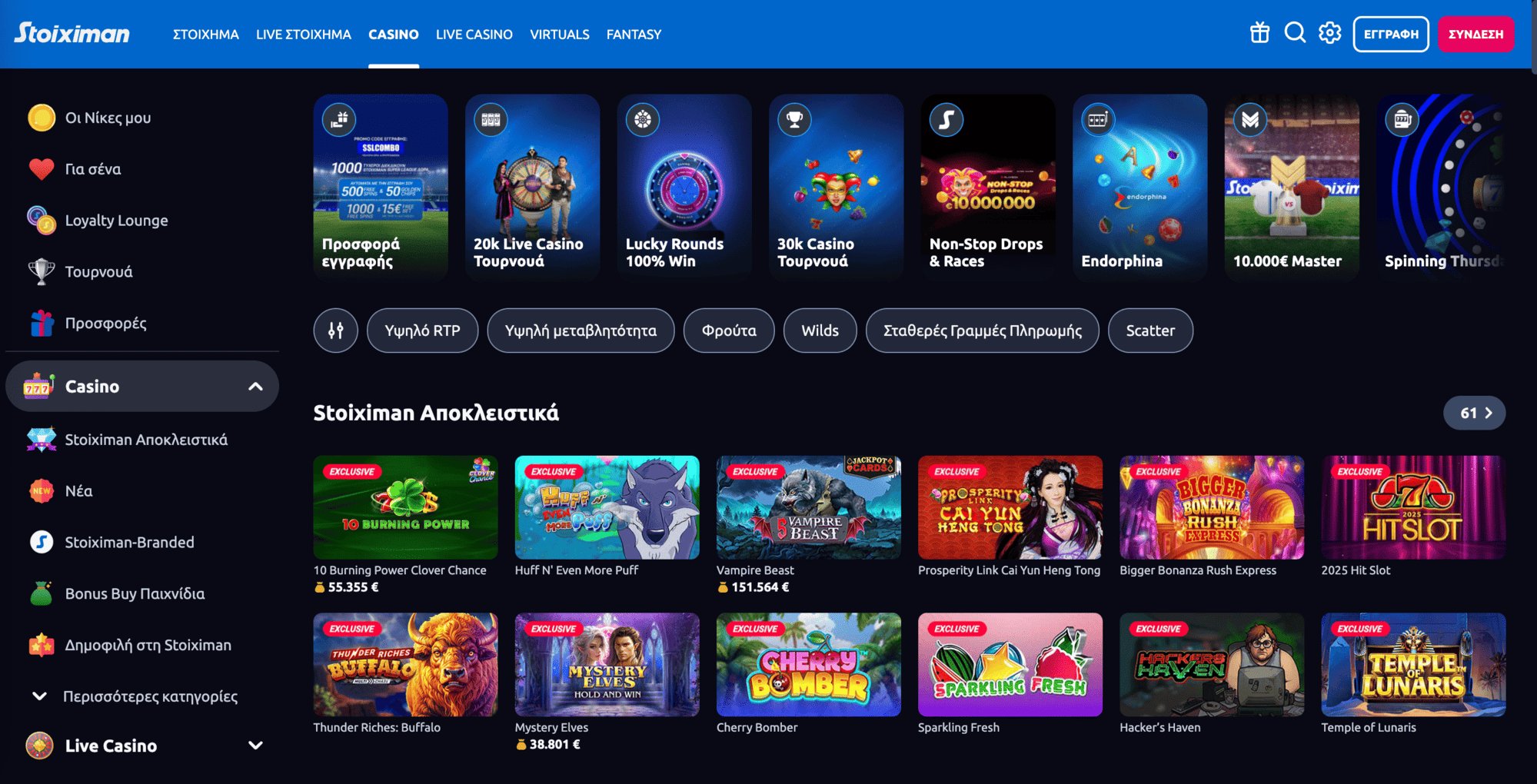Click the Stoiximan logo
Image resolution: width=1537 pixels, height=784 pixels.
pyautogui.click(x=72, y=33)
